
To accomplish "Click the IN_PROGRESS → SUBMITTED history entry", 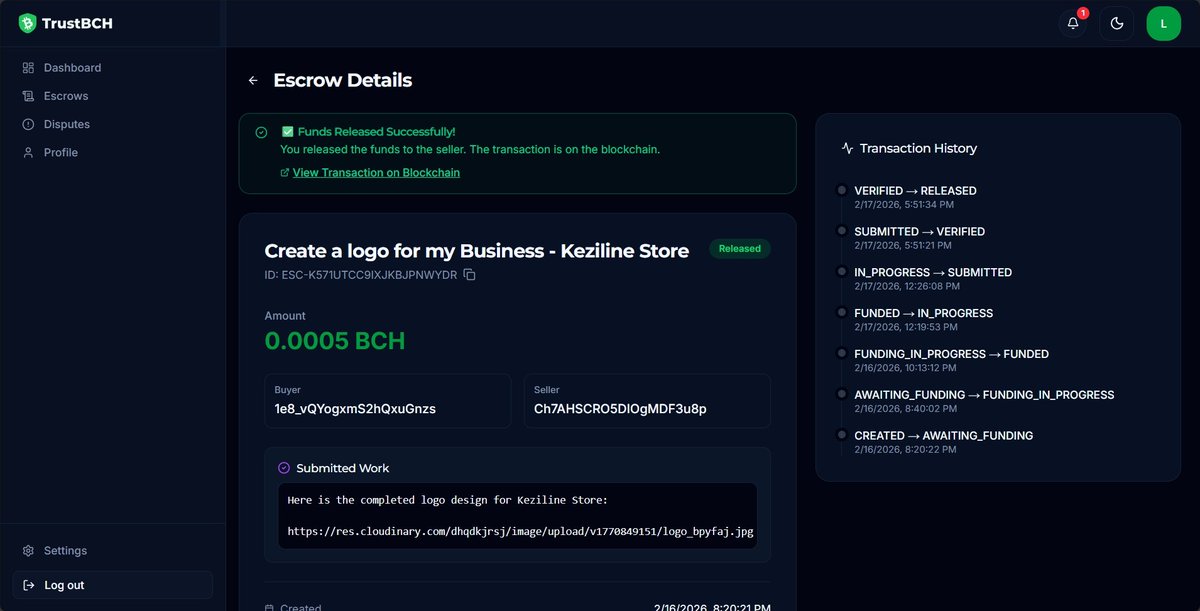I will pyautogui.click(x=933, y=273).
